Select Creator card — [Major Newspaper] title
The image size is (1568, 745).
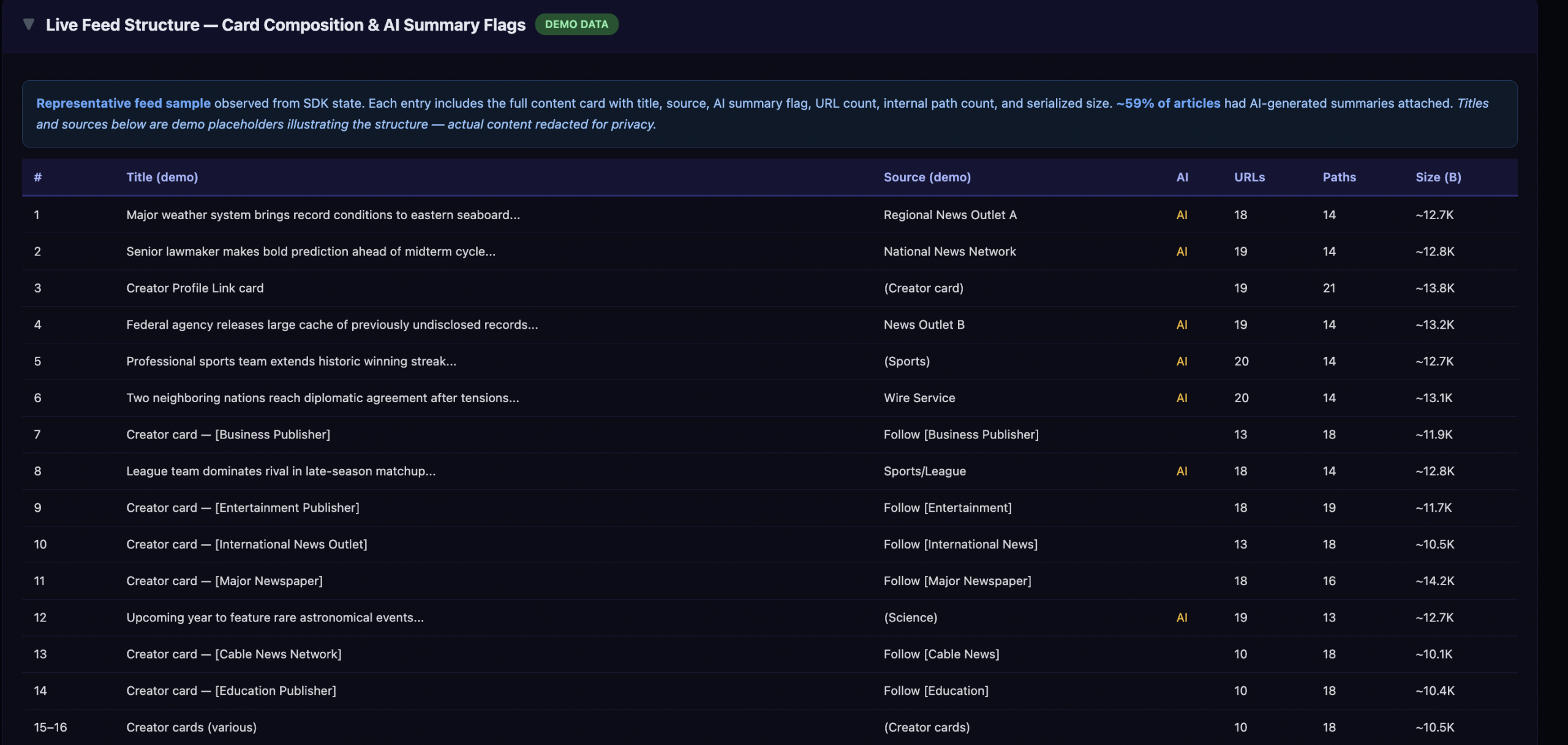point(224,581)
